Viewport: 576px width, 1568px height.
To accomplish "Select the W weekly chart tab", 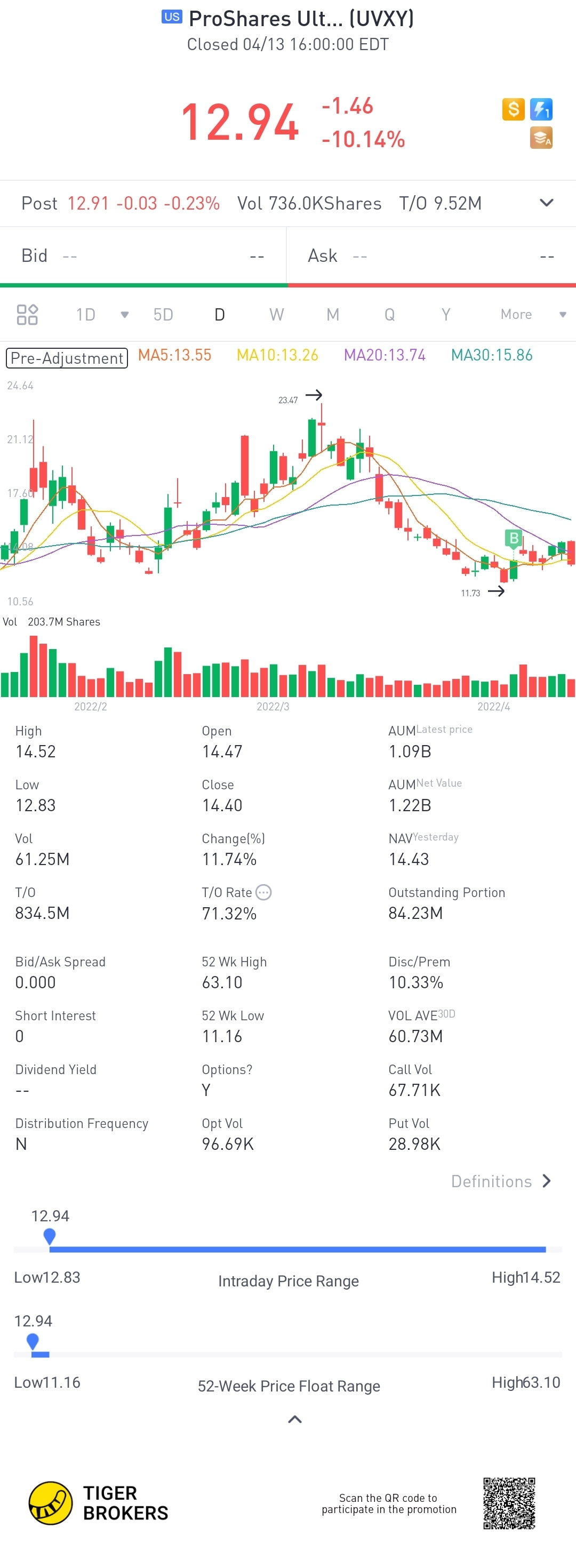I will [276, 315].
